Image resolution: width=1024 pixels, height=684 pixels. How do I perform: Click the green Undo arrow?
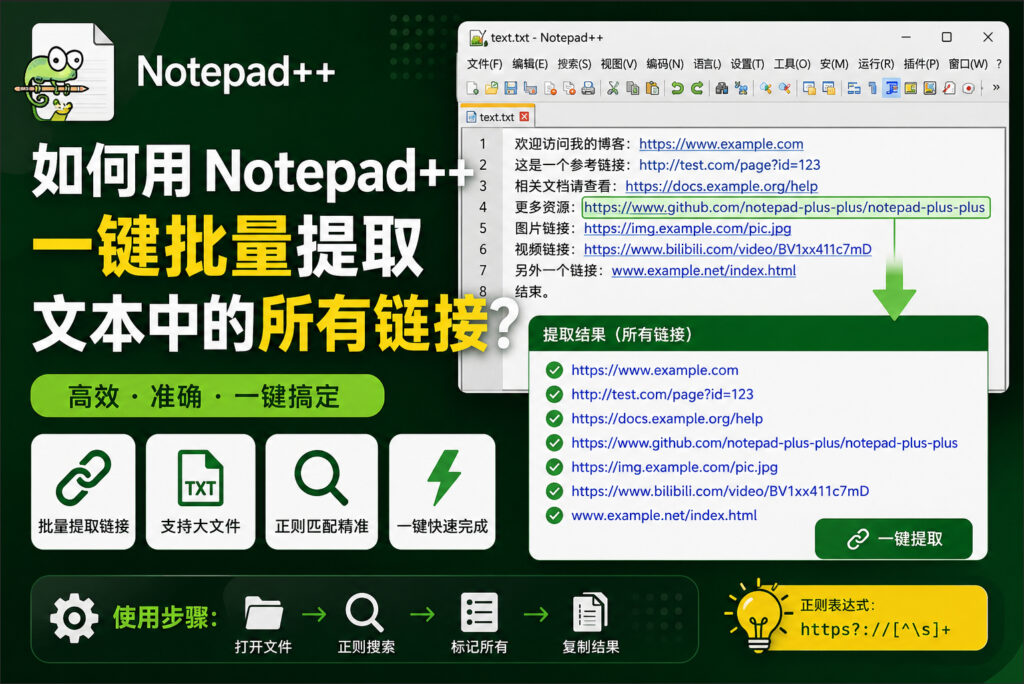click(678, 88)
